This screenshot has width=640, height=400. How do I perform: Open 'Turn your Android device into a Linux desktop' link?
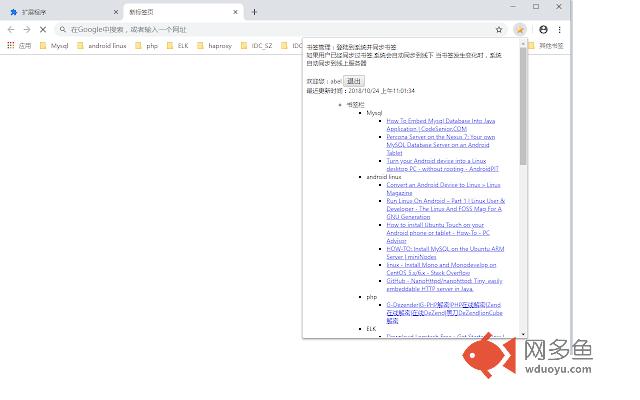click(442, 165)
